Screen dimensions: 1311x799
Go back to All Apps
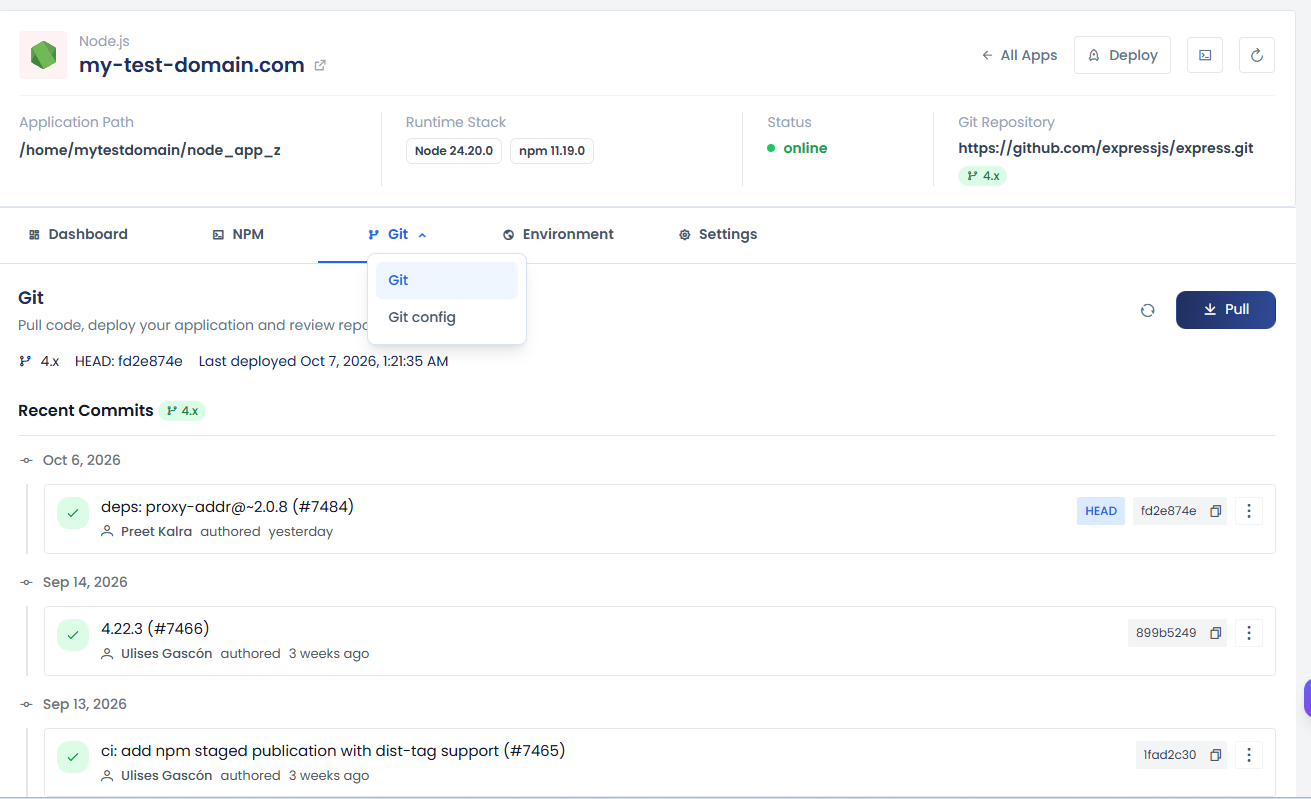tap(1019, 55)
